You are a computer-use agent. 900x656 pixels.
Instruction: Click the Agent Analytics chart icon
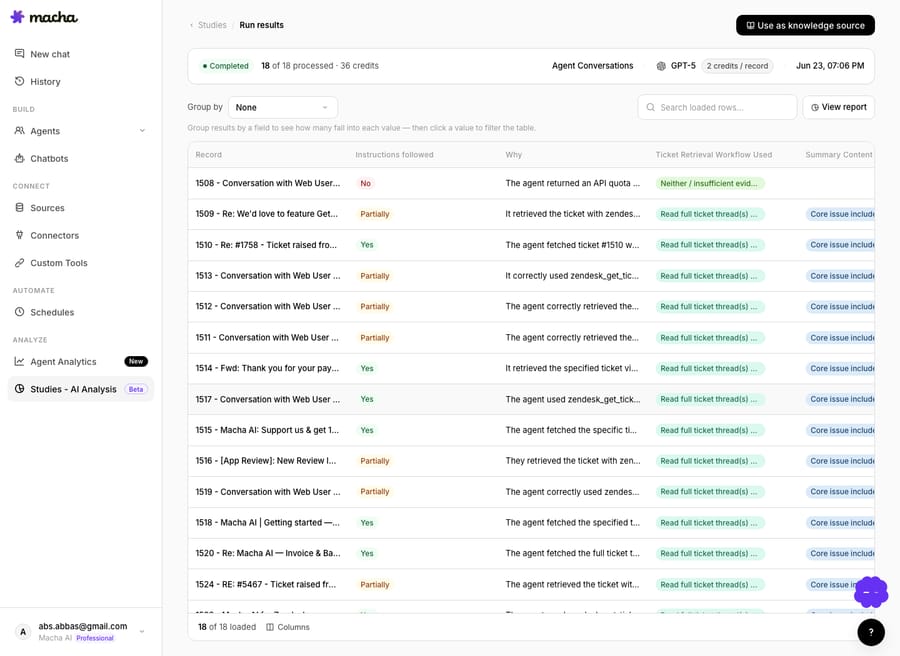click(20, 361)
